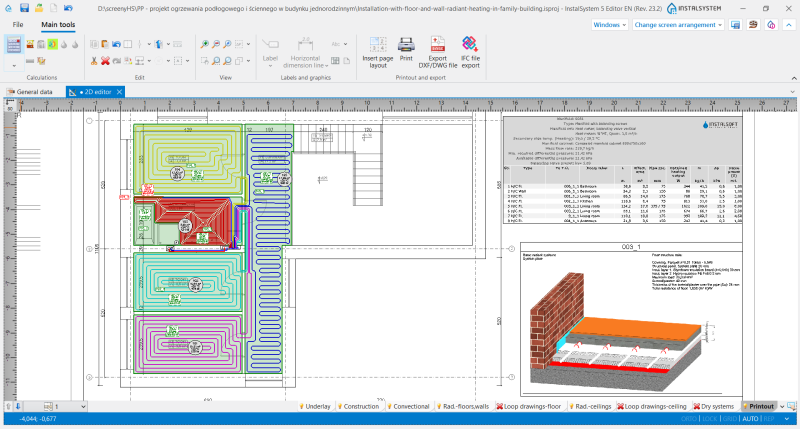Viewport: 800px width, 429px height.
Task: Click the scissors Cut icon
Action: click(94, 61)
